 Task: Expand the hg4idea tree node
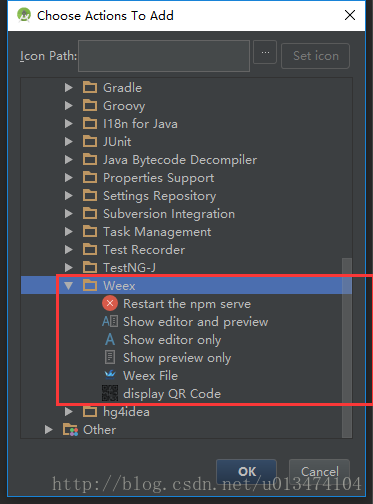click(x=69, y=412)
